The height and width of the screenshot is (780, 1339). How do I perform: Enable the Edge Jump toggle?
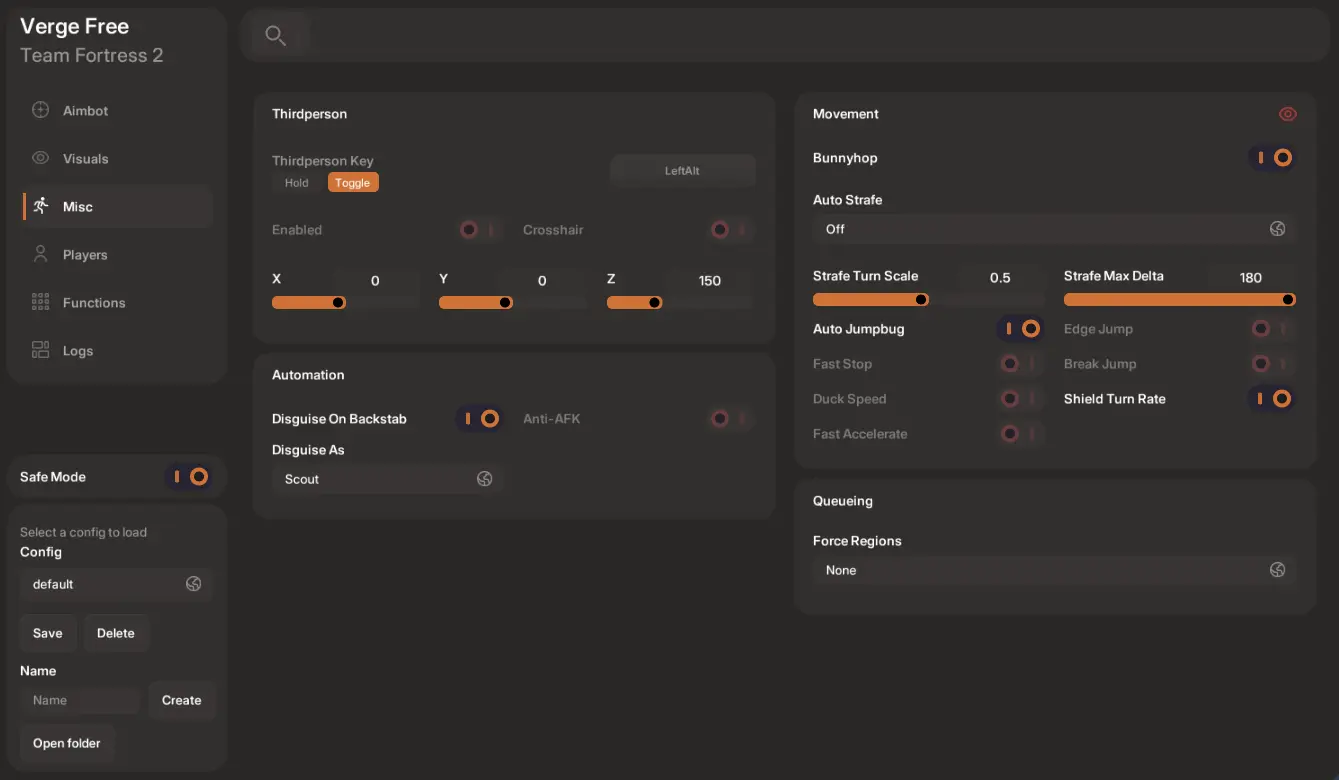tap(1273, 329)
